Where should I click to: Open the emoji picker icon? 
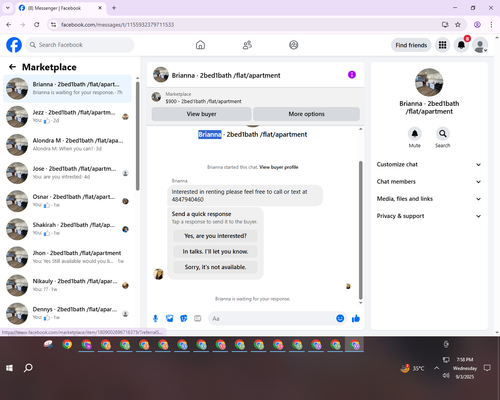[x=340, y=318]
